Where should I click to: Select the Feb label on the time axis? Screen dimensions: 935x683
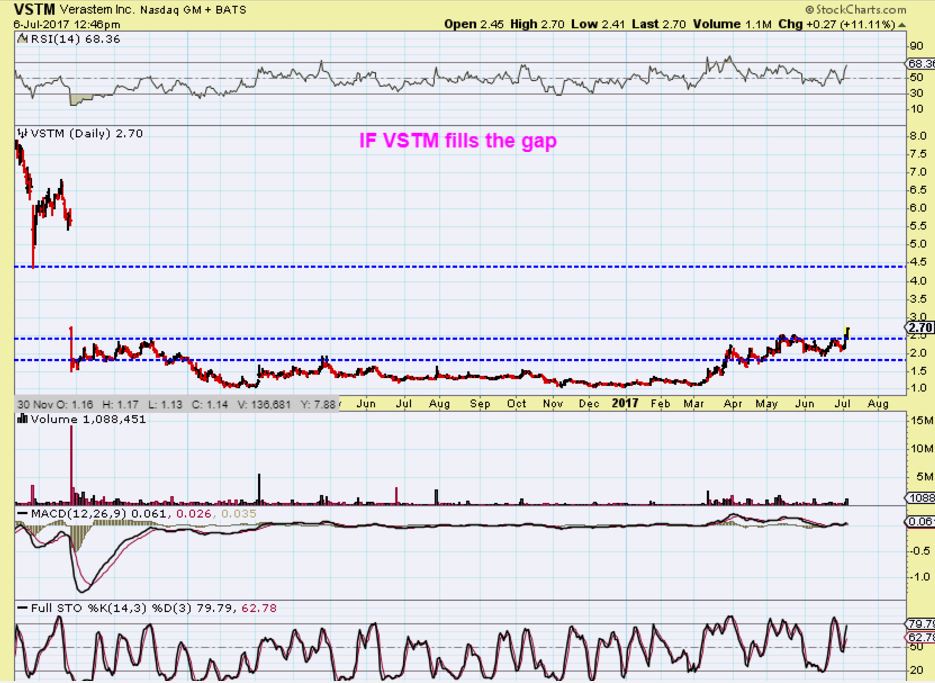[661, 404]
